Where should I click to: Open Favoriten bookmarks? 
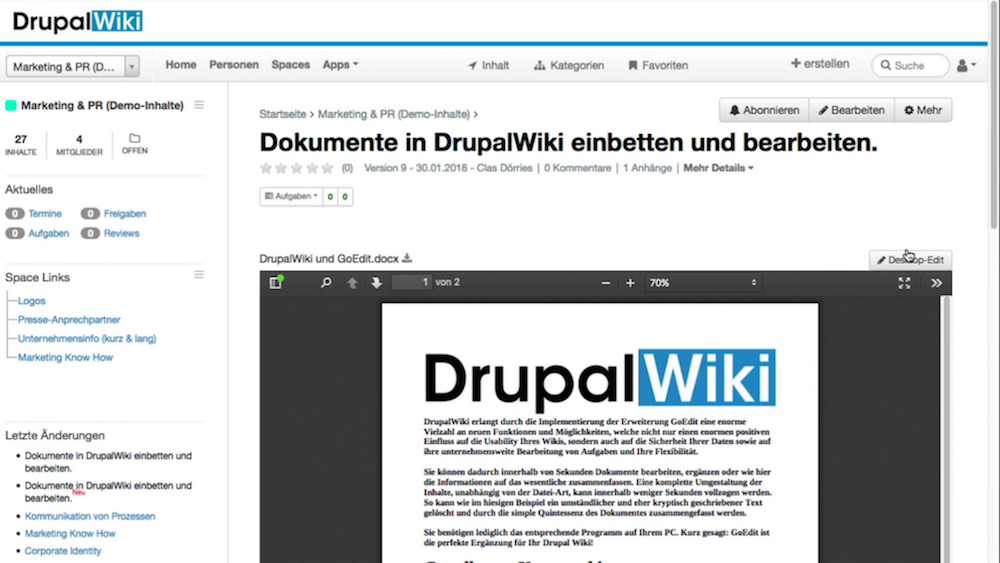click(x=658, y=65)
